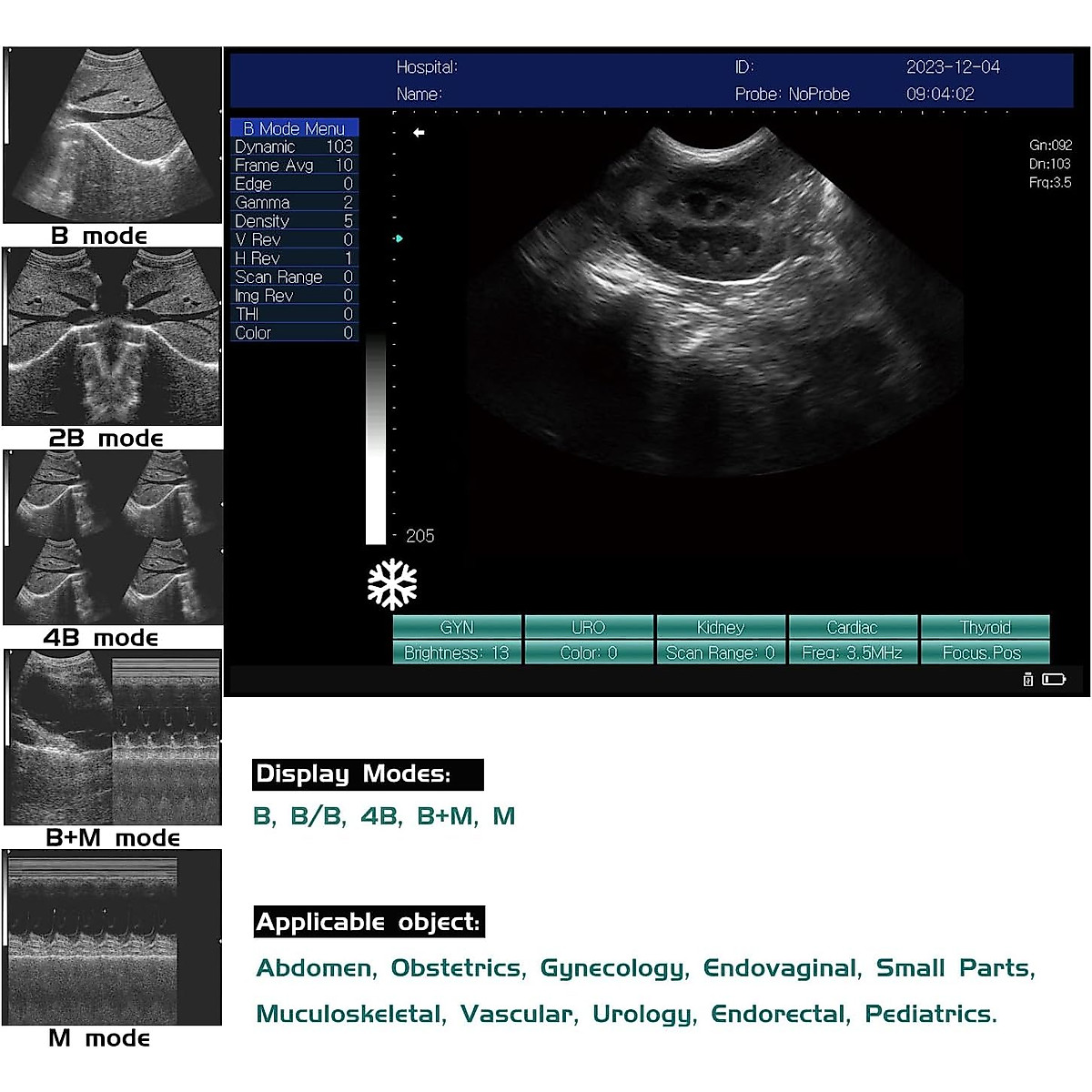
Task: Toggle the V Rev setting
Action: click(x=294, y=239)
